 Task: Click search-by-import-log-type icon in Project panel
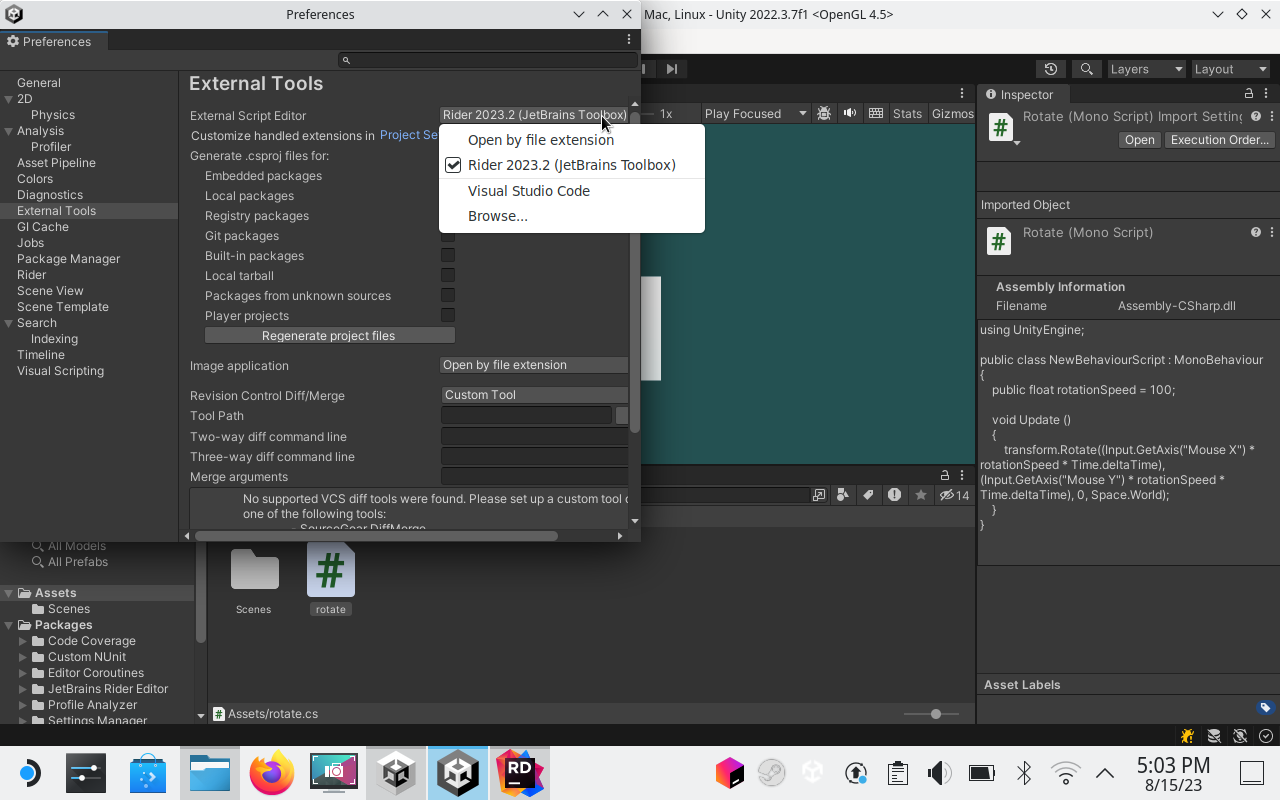click(894, 495)
